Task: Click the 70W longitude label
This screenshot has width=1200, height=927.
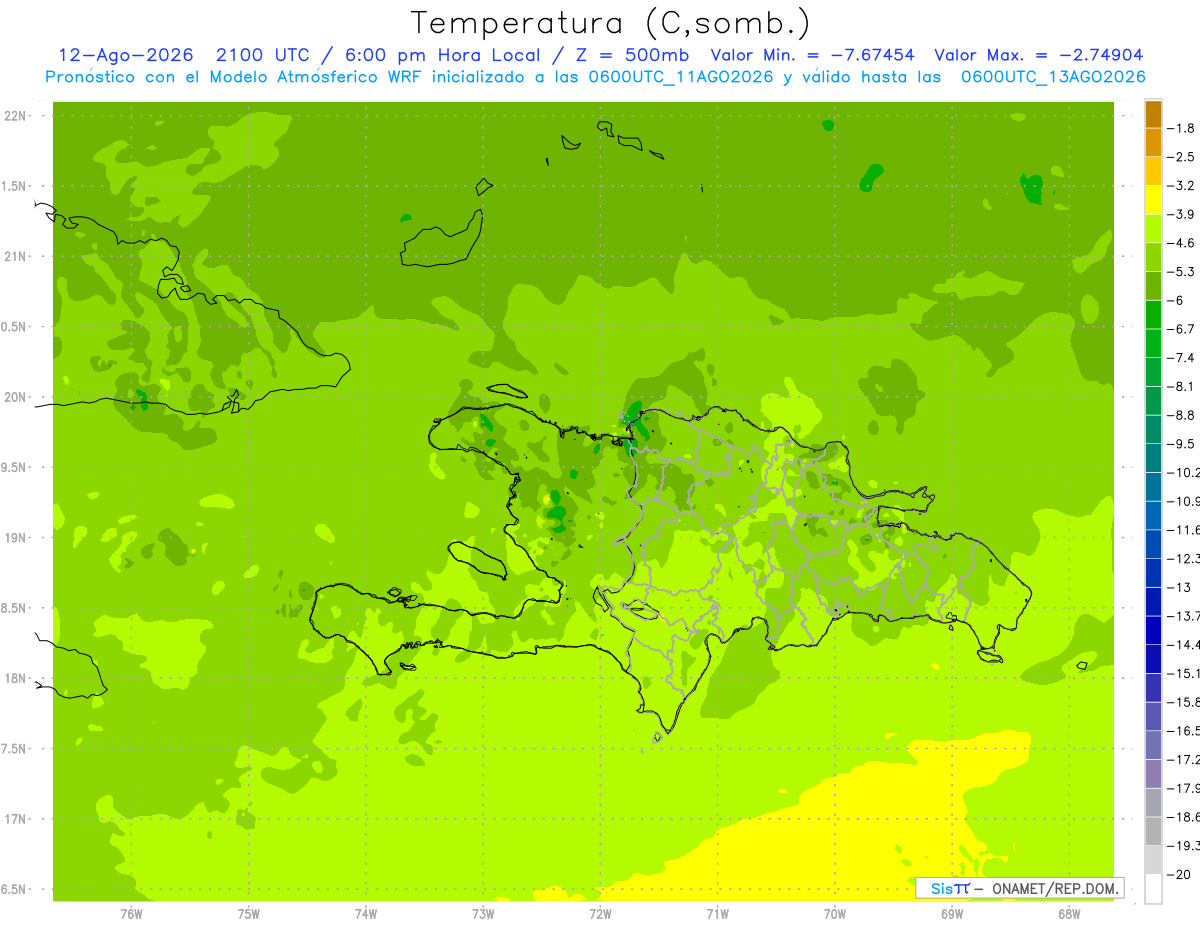Action: coord(835,913)
